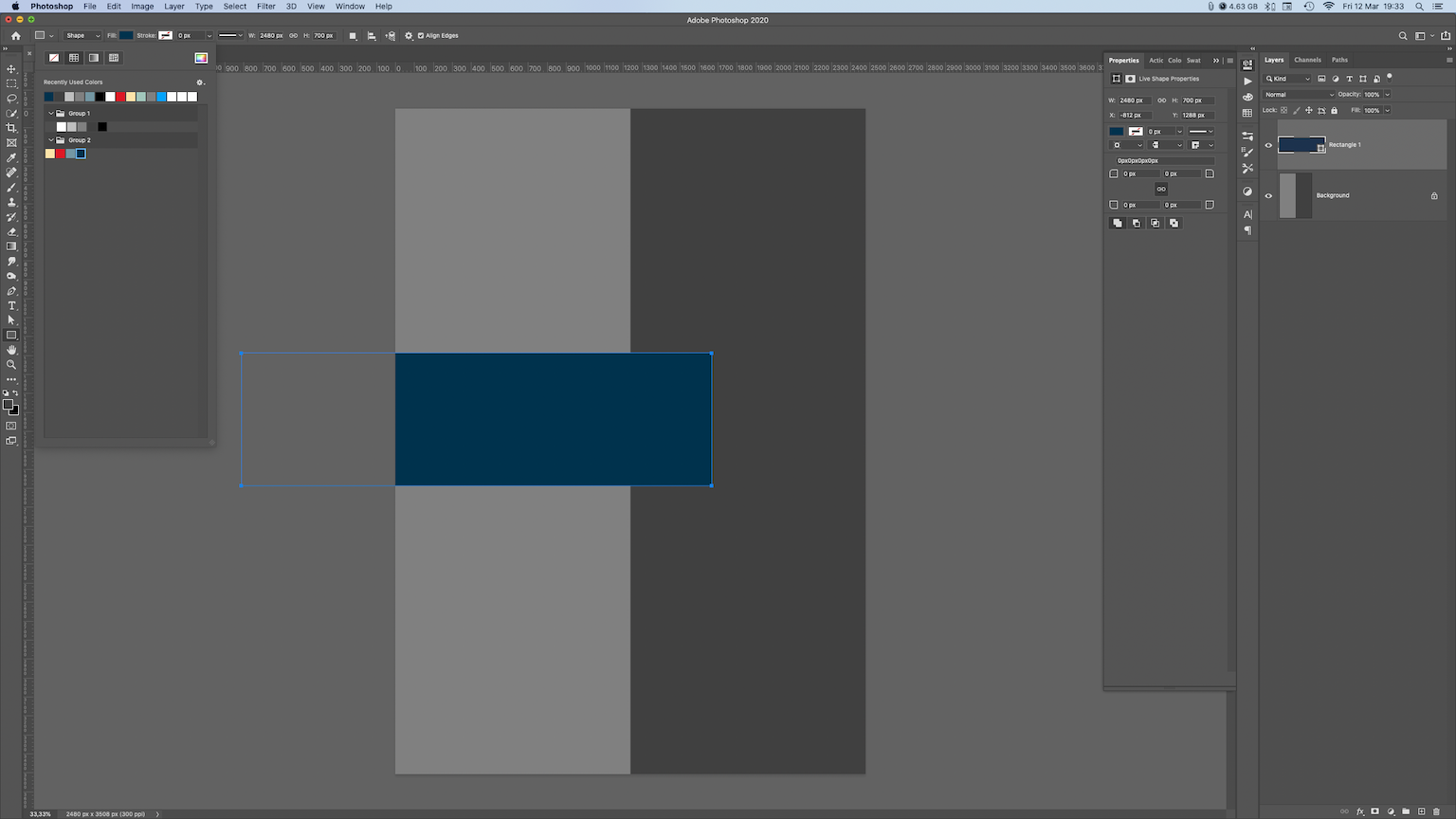Screen dimensions: 1456x819
Task: Click the Masks icon in Properties panel
Action: tap(1130, 79)
